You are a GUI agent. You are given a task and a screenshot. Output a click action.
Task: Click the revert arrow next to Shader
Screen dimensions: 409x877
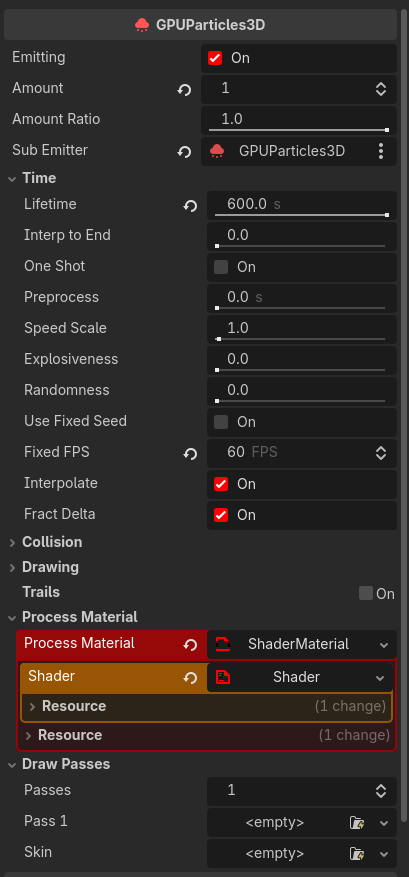click(190, 678)
